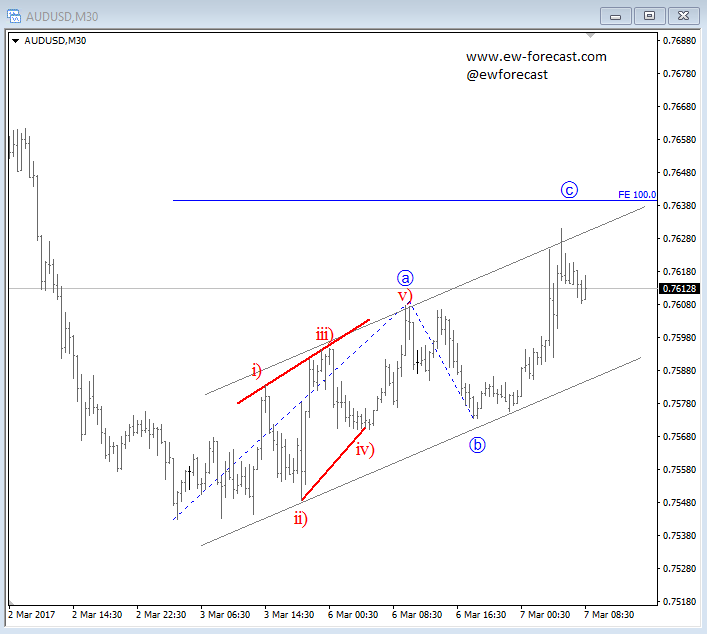Select the circled blue "c" wave label

click(x=569, y=190)
